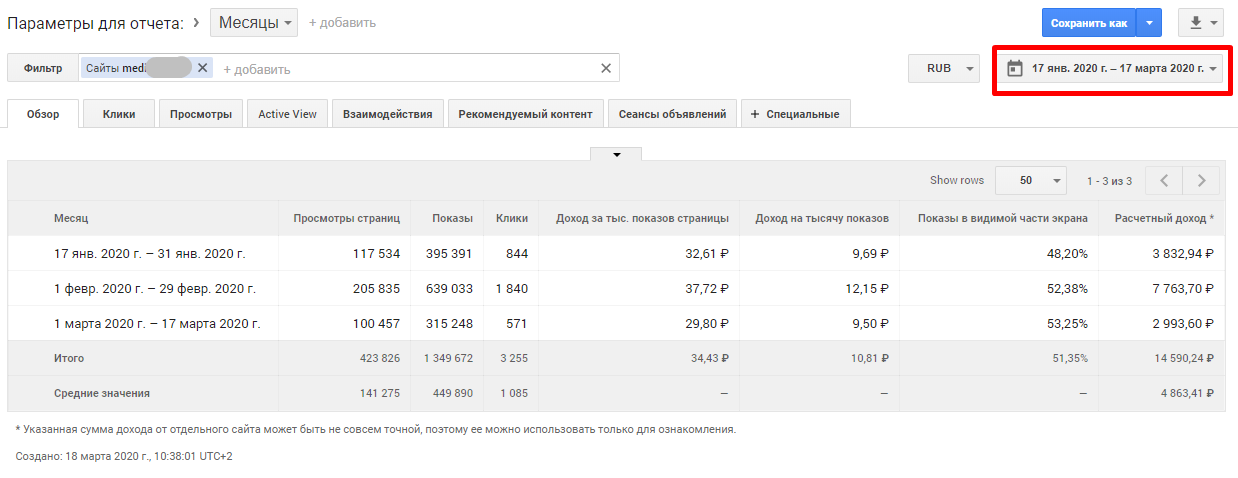Open the Месяцы dimension dropdown
Screen dimensions: 1238x478
[x=253, y=23]
